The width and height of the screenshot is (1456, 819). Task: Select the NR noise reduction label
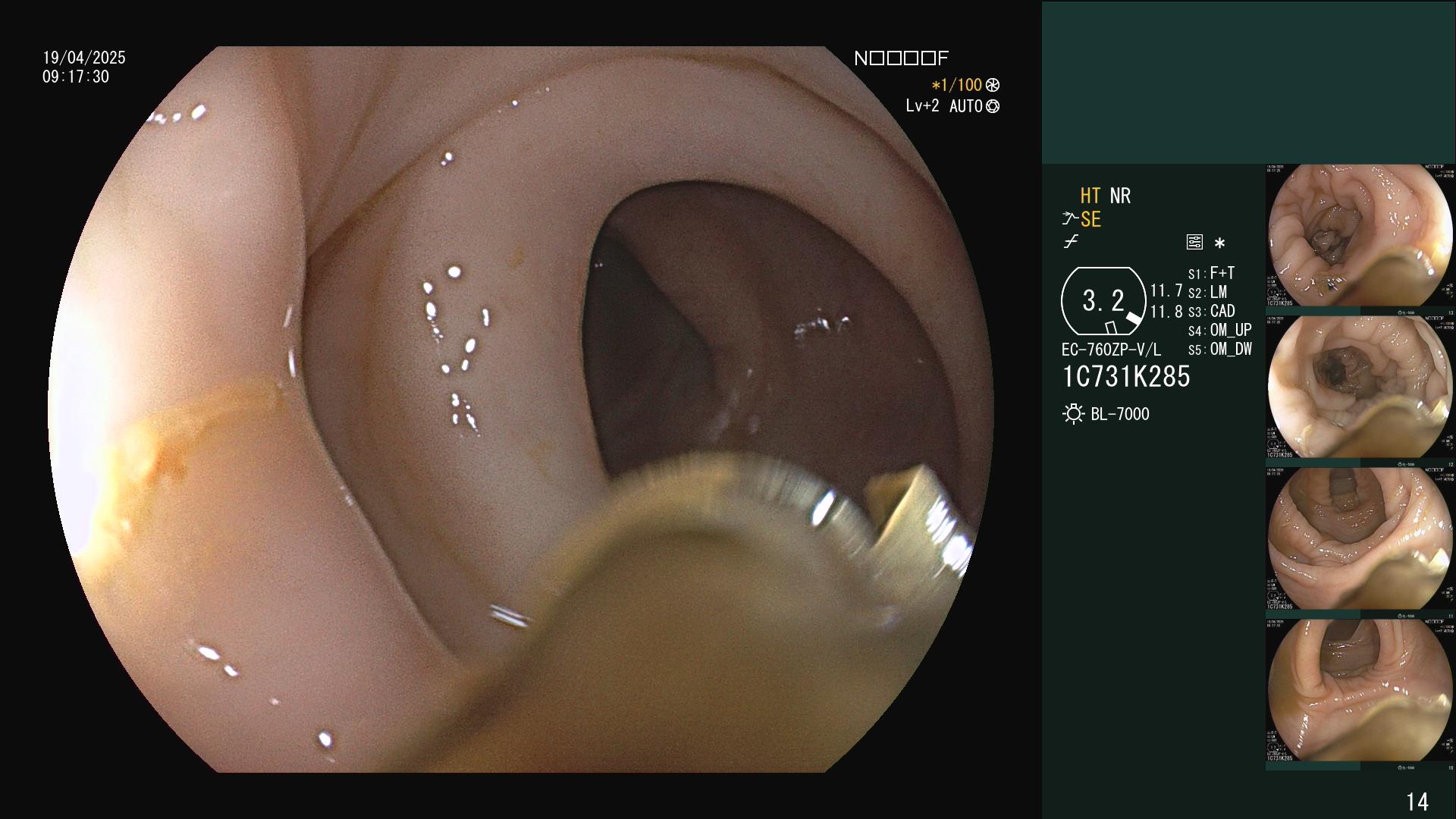[1120, 196]
